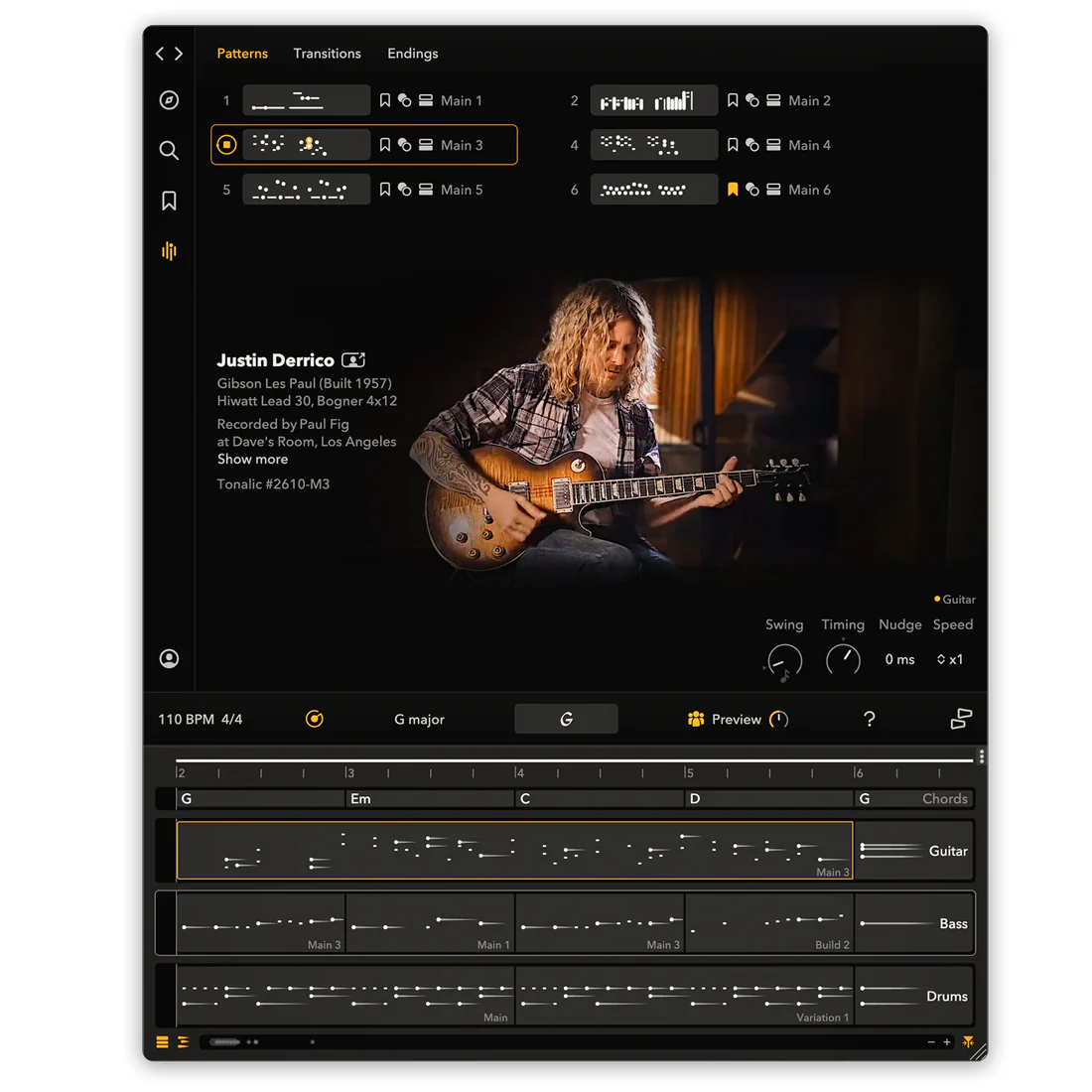Switch to the Transitions tab

[x=327, y=54]
